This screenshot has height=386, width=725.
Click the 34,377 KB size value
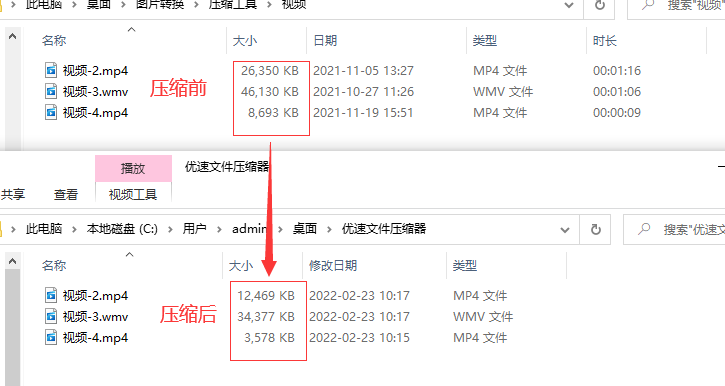pos(266,317)
